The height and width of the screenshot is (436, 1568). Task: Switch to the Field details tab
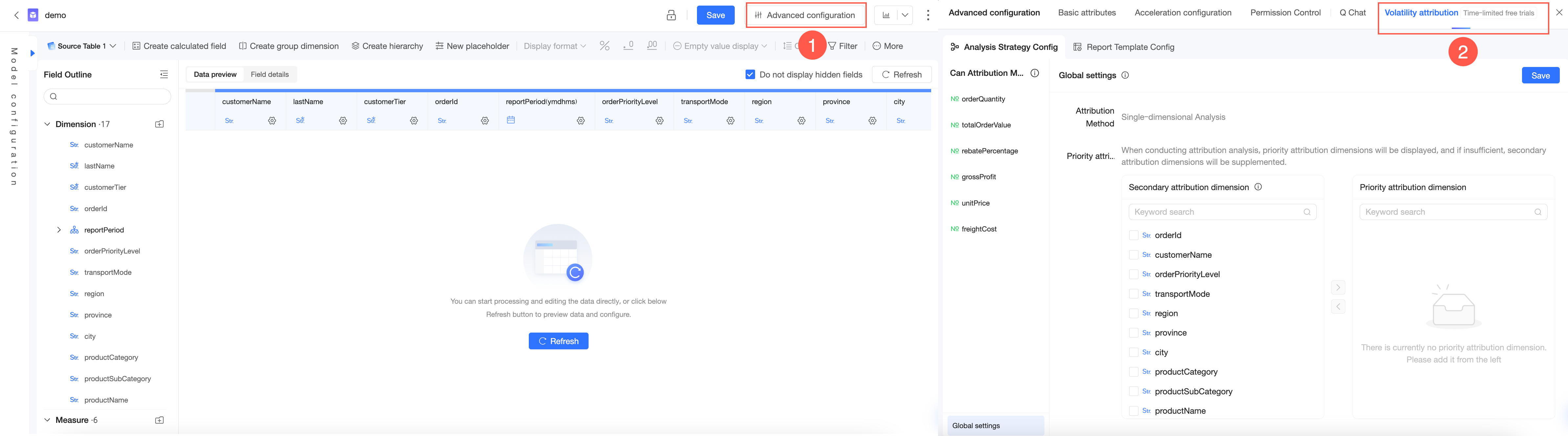click(270, 75)
